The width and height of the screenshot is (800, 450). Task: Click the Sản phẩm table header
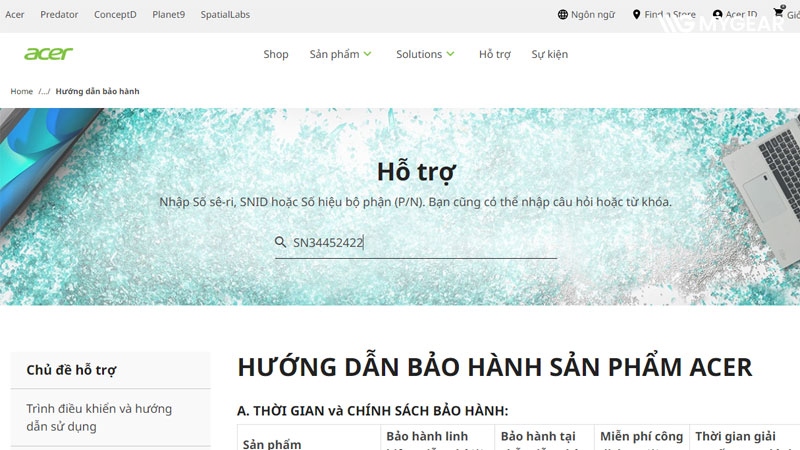point(272,444)
